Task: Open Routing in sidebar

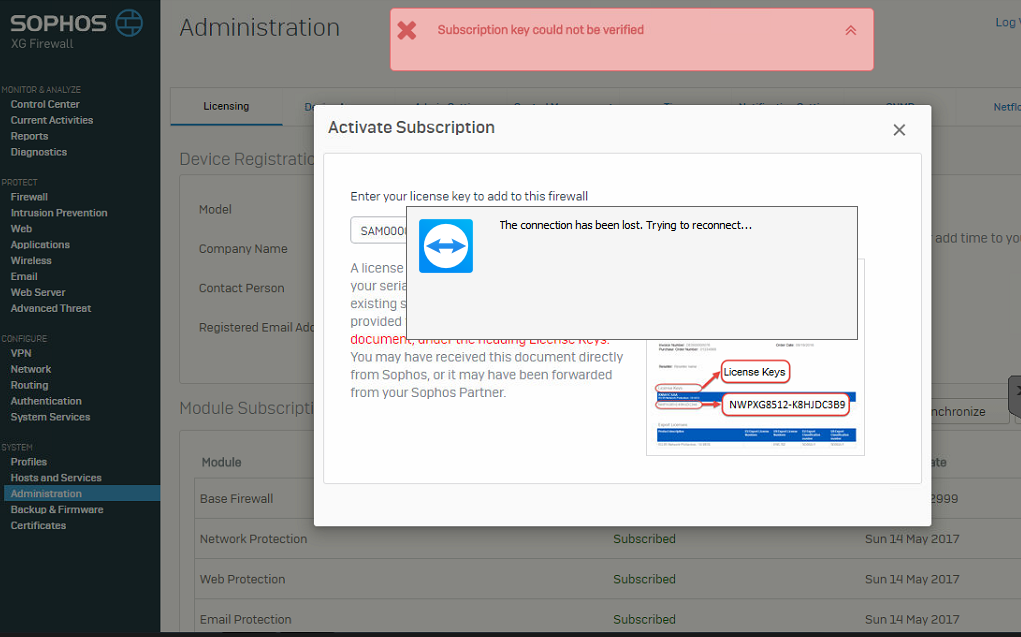Action: pyautogui.click(x=29, y=385)
